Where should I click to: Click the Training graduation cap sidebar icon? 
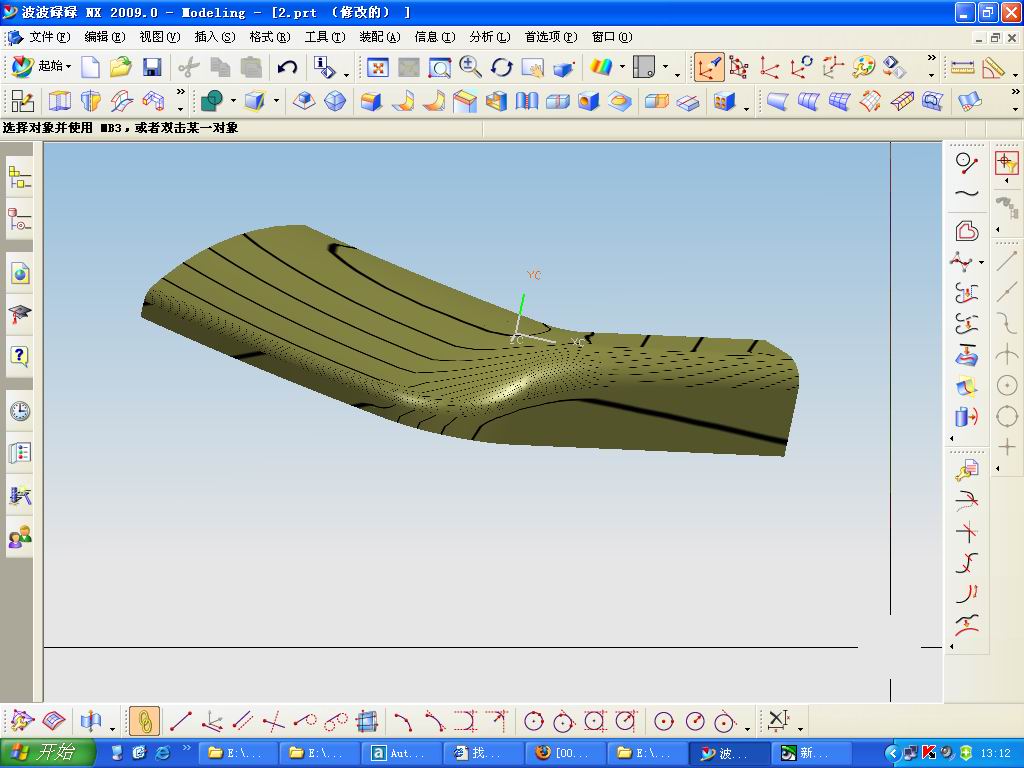(20, 315)
